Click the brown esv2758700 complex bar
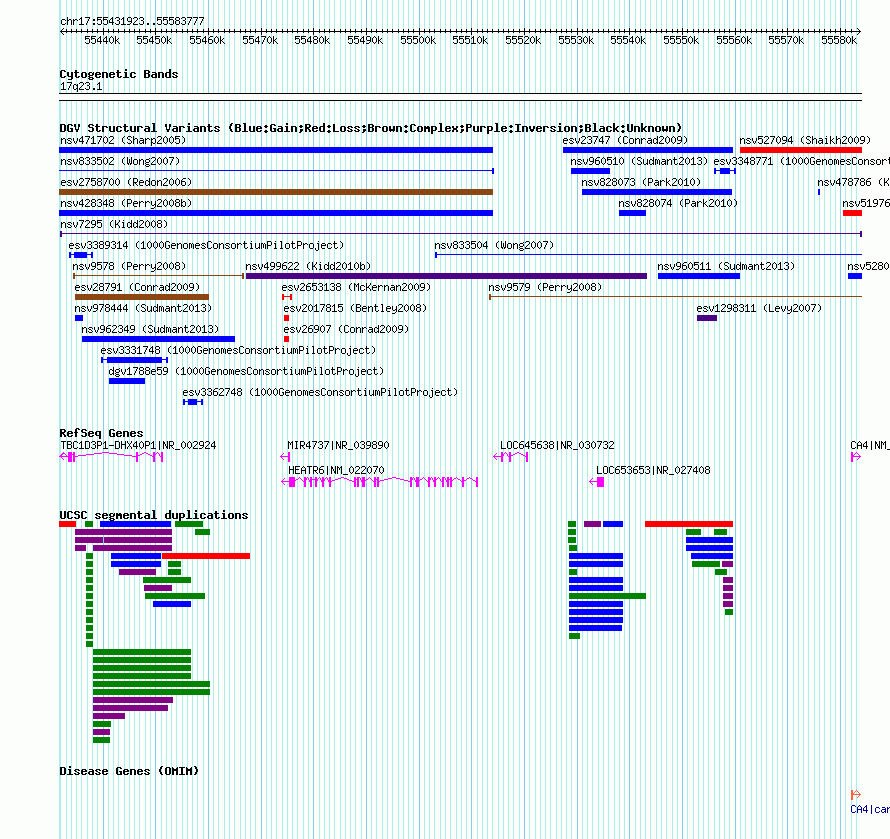This screenshot has height=839, width=890. tap(276, 192)
